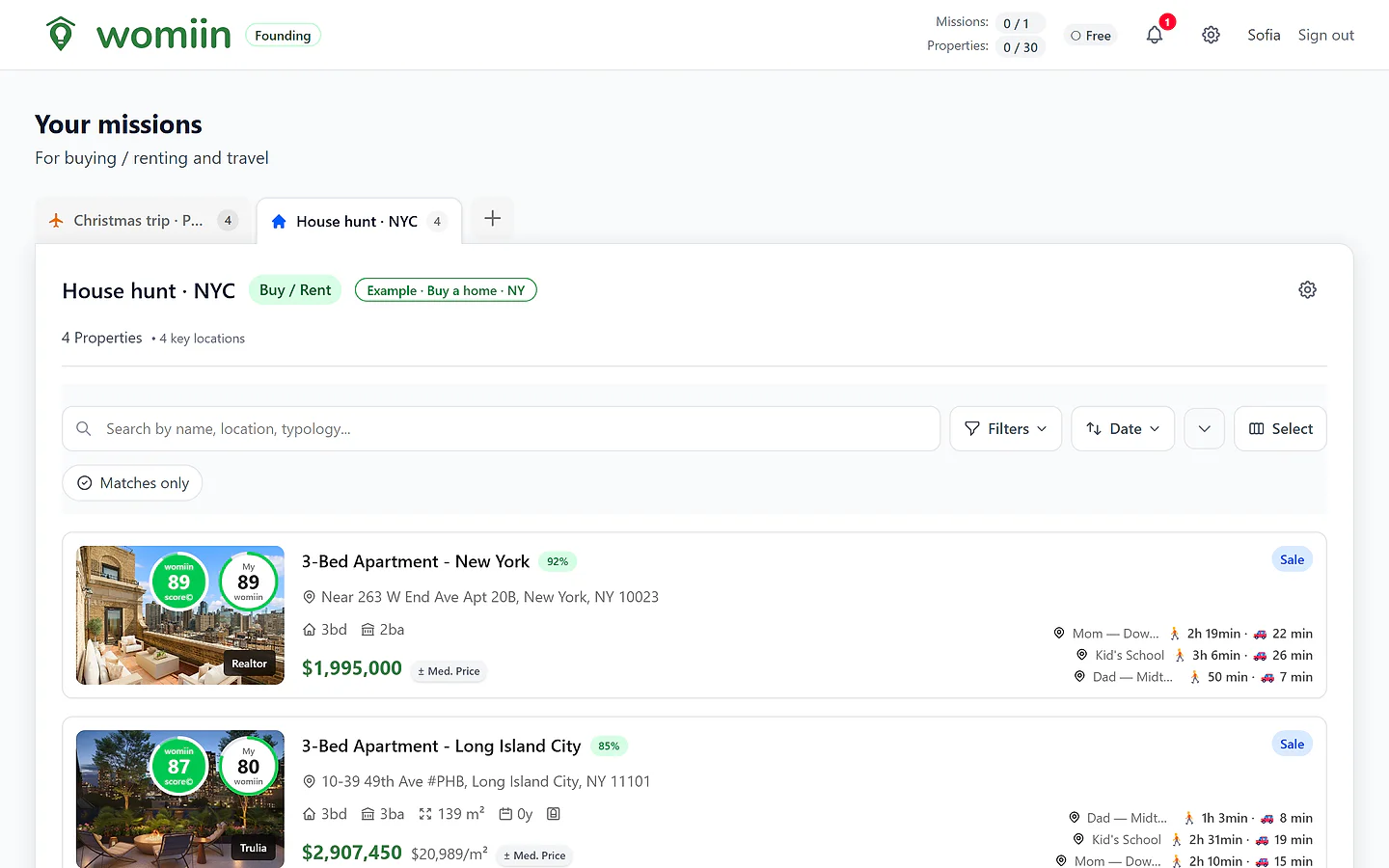The height and width of the screenshot is (868, 1389).
Task: Click the $1,995,000 price
Action: 352,667
